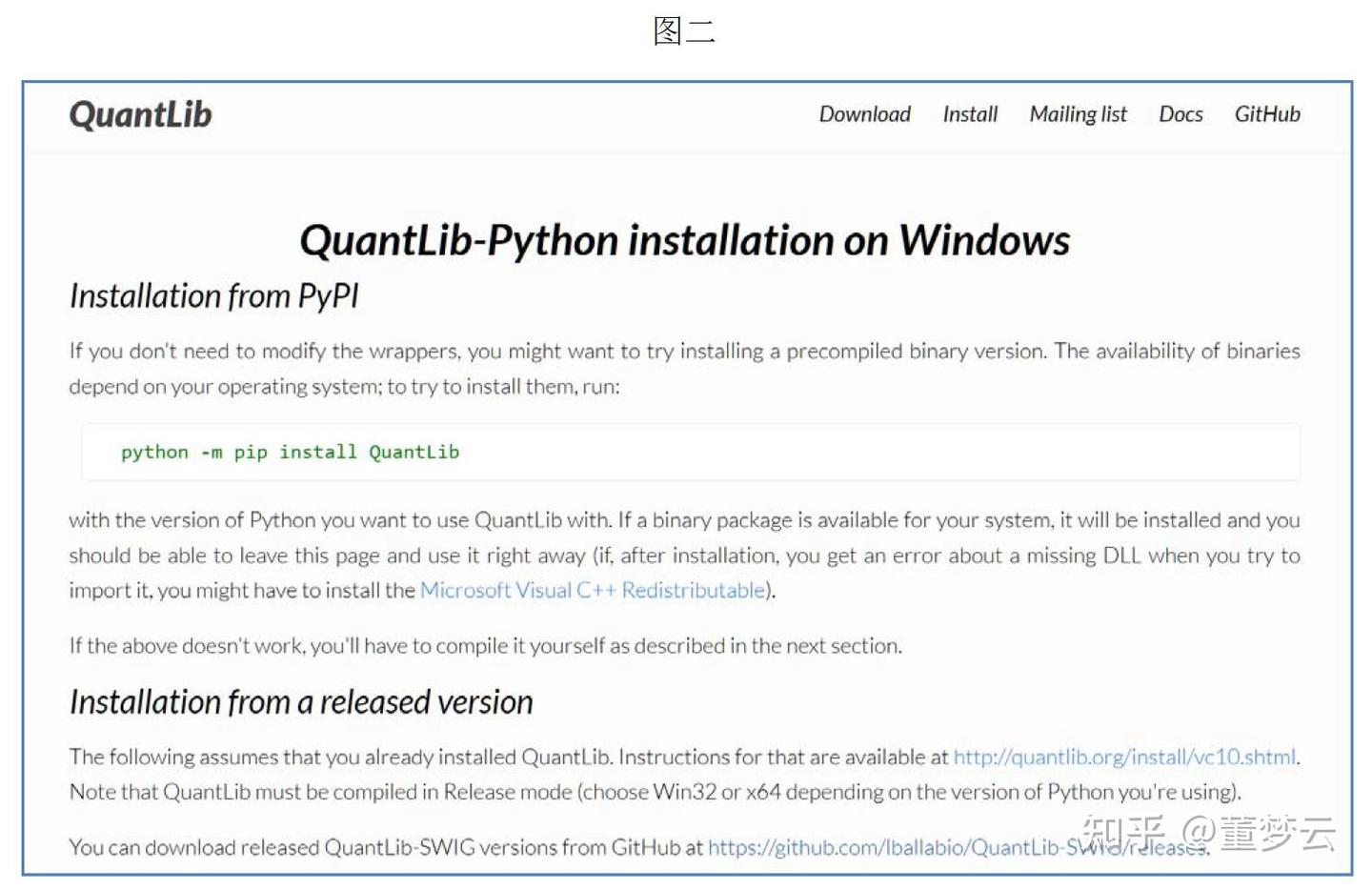Screen dimensions: 1372x890
Task: Open the Microsoft Visual C++ Redistributable link
Action: click(593, 591)
